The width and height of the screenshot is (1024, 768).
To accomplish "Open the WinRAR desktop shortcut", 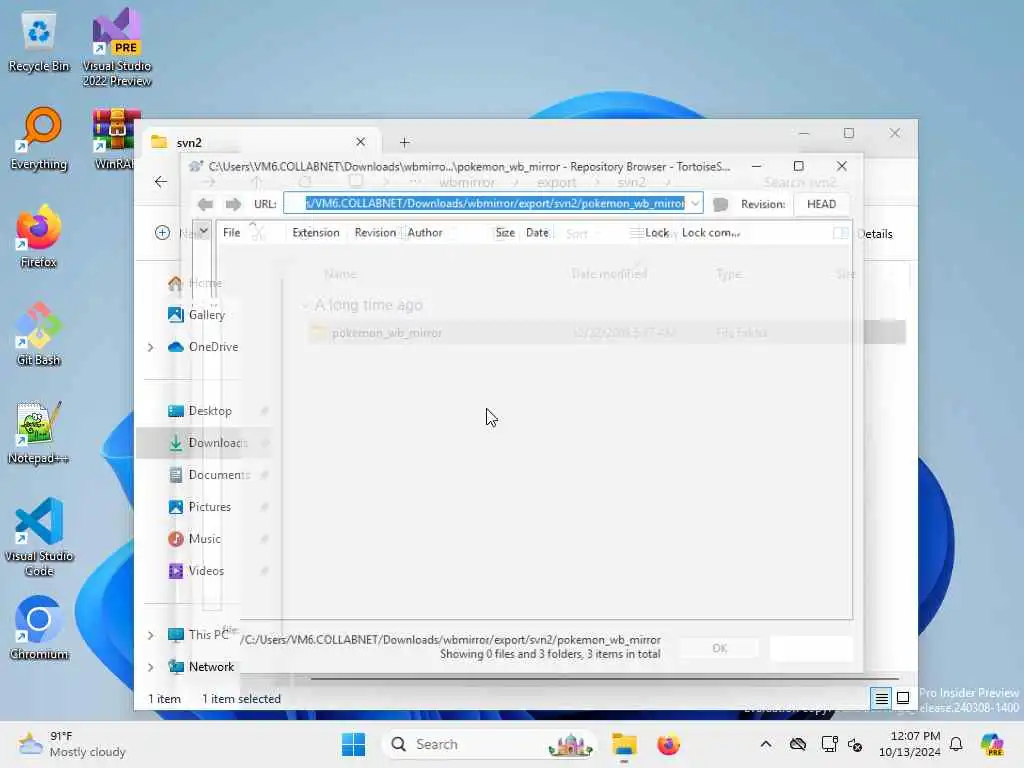I will coord(116,139).
